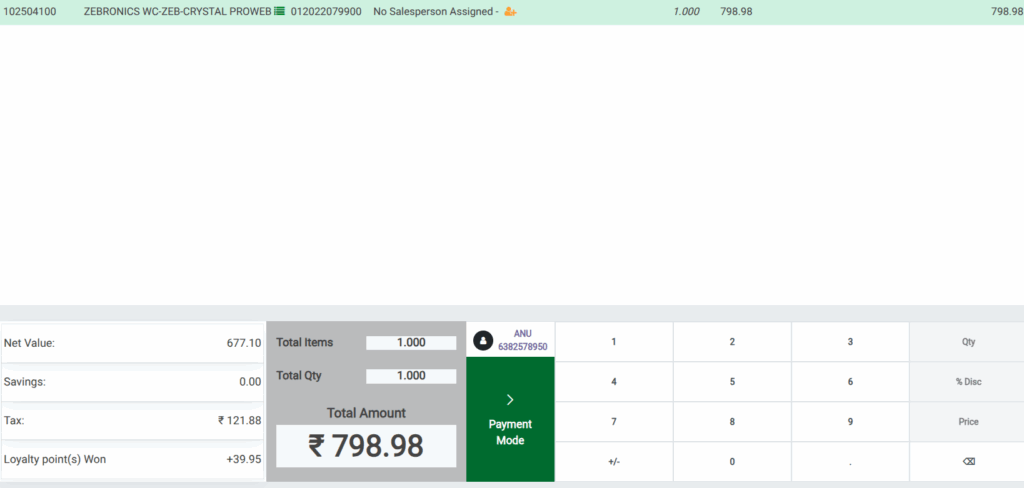1024x488 pixels.
Task: Click the Total Items value field
Action: tap(411, 342)
